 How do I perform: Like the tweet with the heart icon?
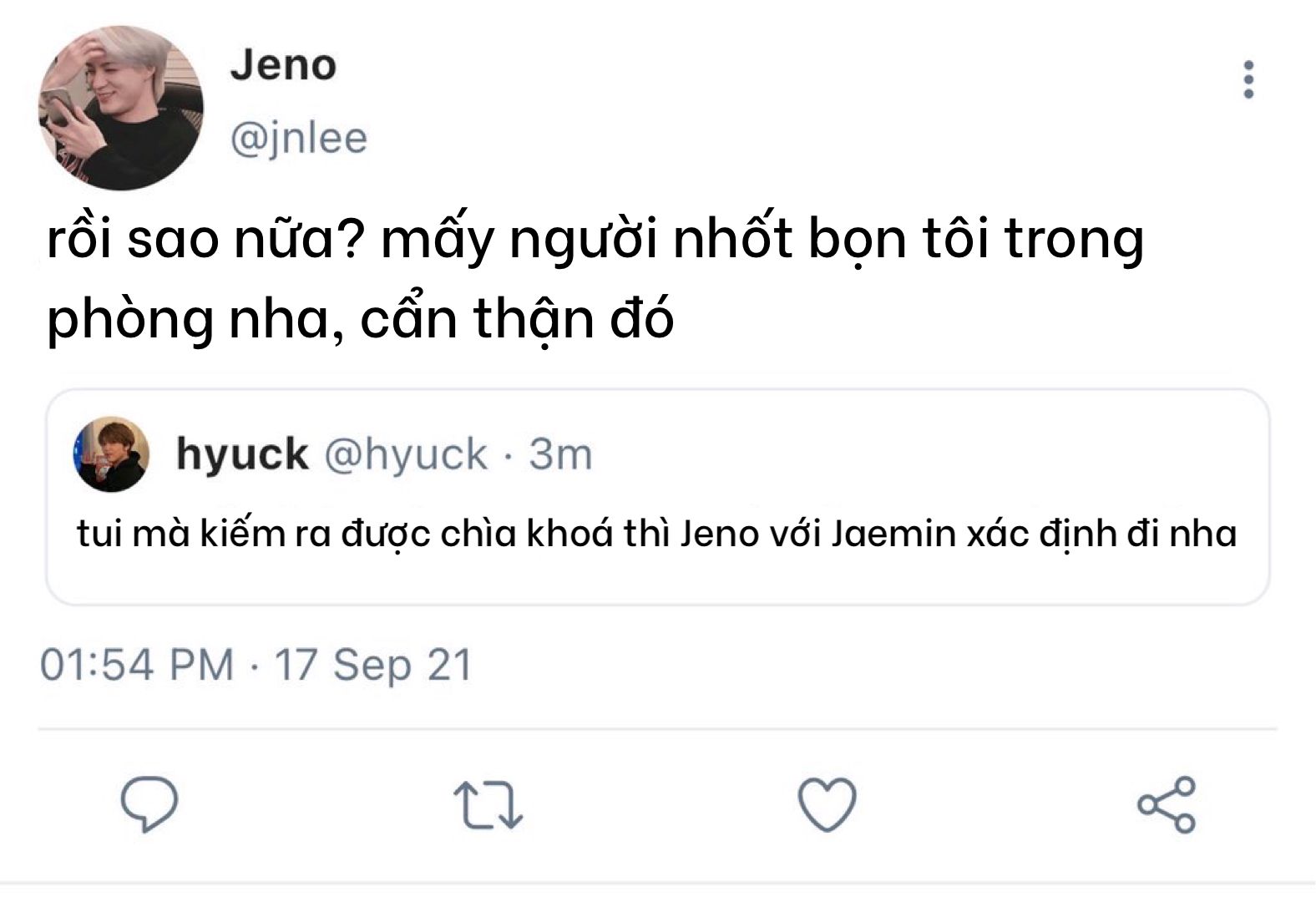click(827, 804)
